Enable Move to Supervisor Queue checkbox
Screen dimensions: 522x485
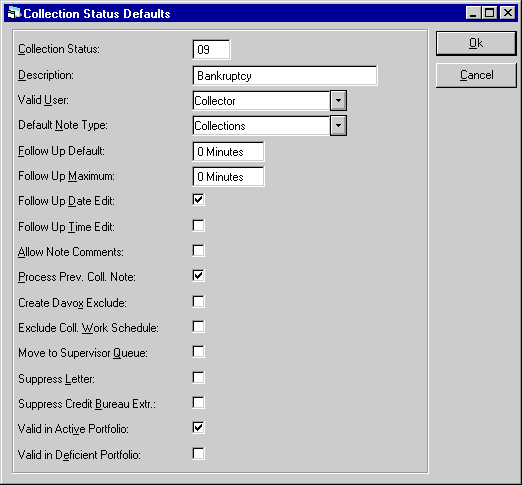[x=198, y=352]
